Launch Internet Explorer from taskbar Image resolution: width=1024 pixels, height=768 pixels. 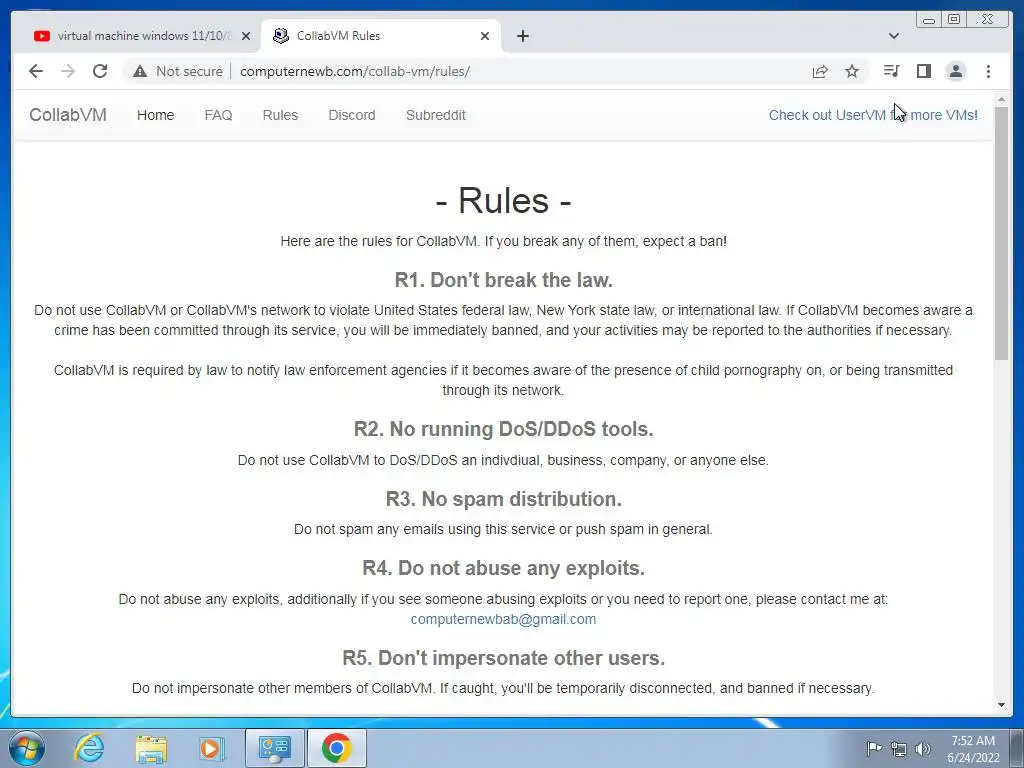tap(89, 748)
